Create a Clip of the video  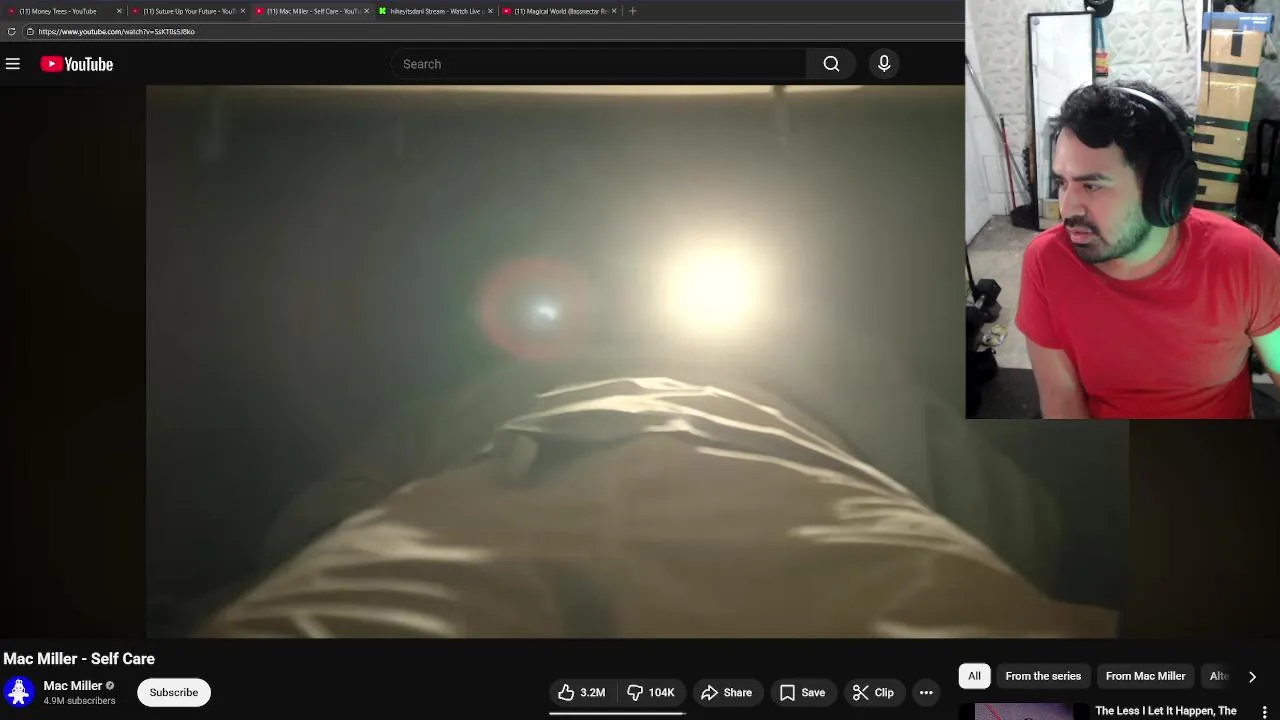[x=873, y=692]
